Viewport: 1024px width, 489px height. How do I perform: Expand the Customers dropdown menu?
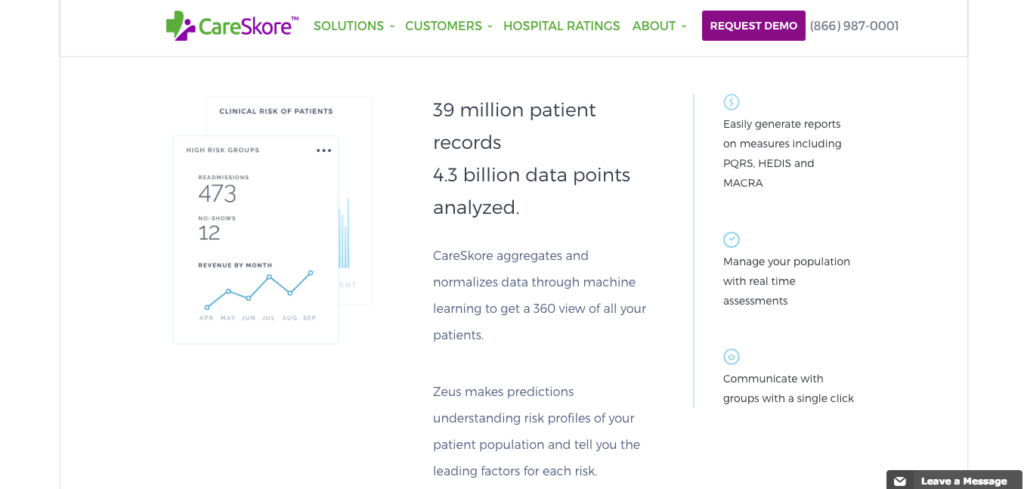click(x=448, y=26)
